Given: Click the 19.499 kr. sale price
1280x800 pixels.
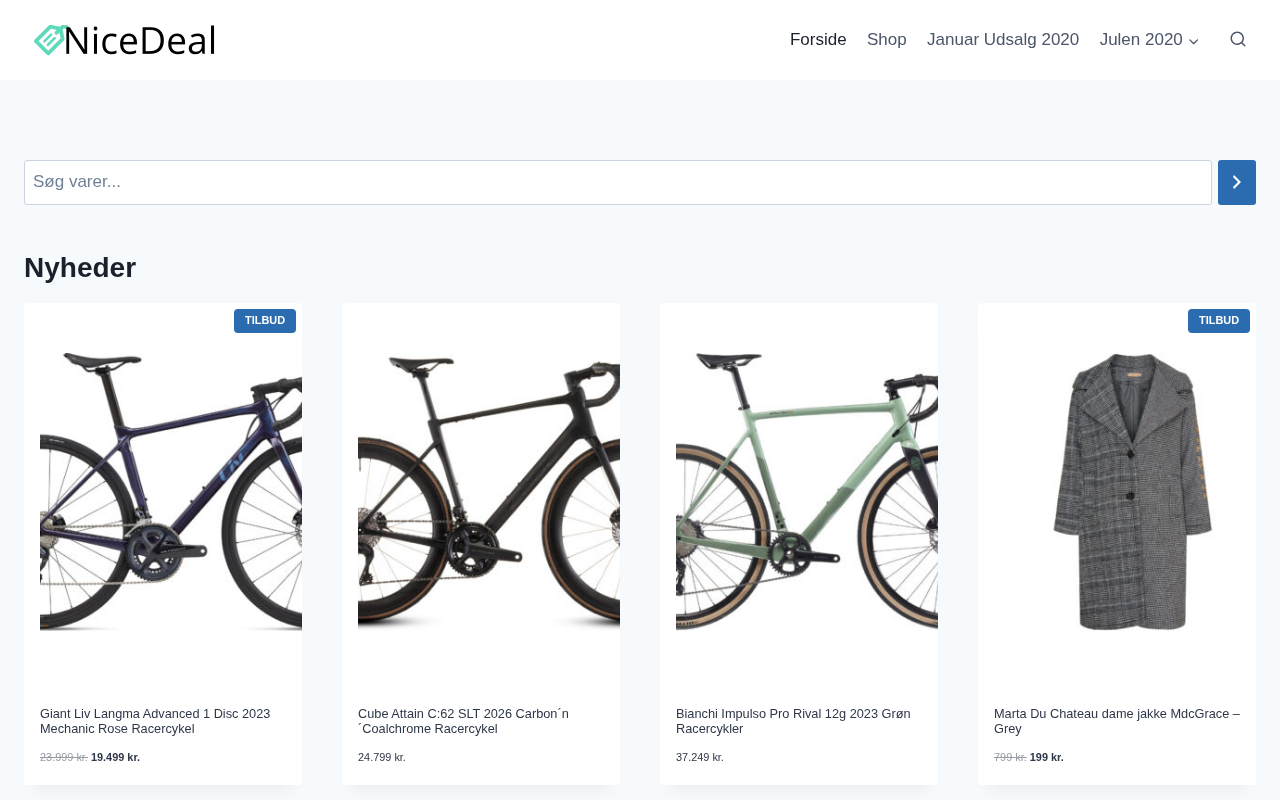Looking at the screenshot, I should click(115, 757).
